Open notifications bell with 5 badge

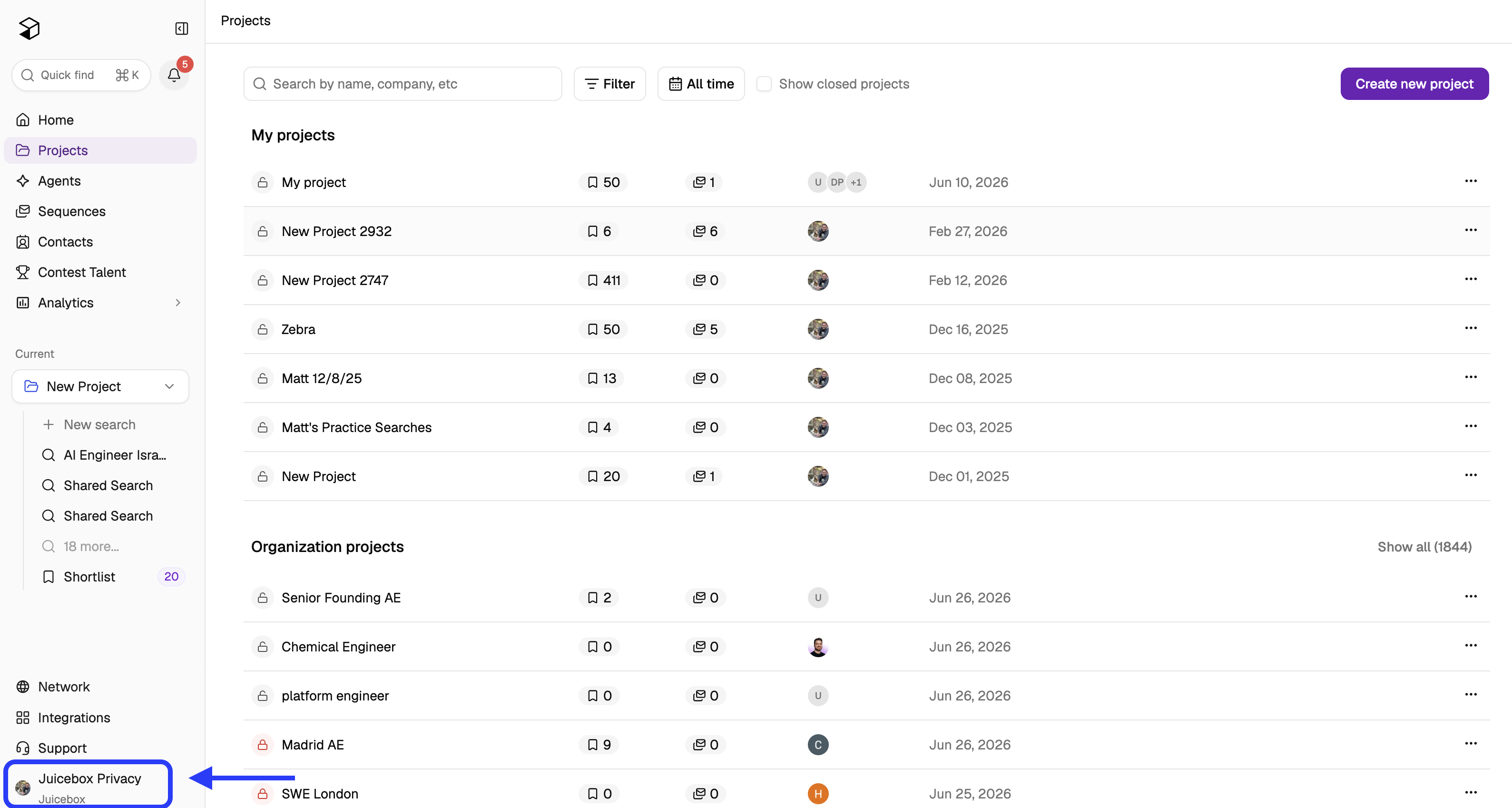[x=174, y=75]
